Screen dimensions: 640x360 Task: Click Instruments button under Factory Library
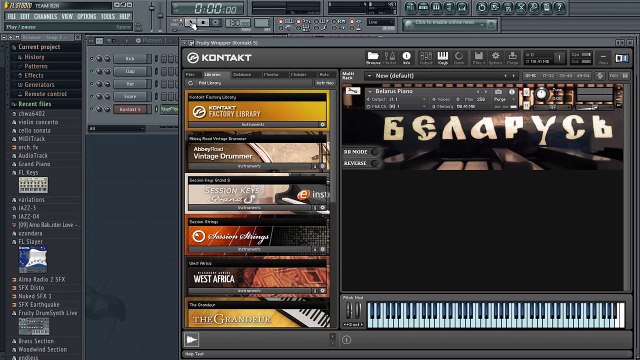[253, 124]
